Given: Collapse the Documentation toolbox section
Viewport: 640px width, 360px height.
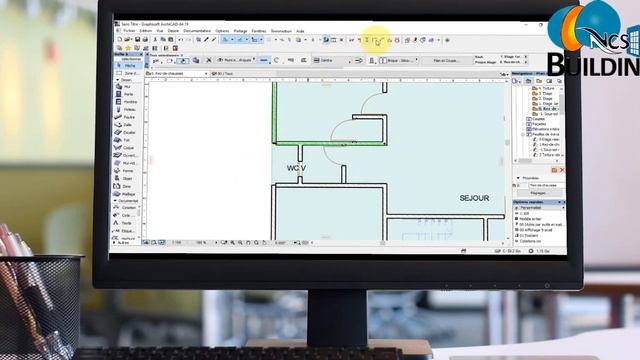Looking at the screenshot, I should click(116, 201).
